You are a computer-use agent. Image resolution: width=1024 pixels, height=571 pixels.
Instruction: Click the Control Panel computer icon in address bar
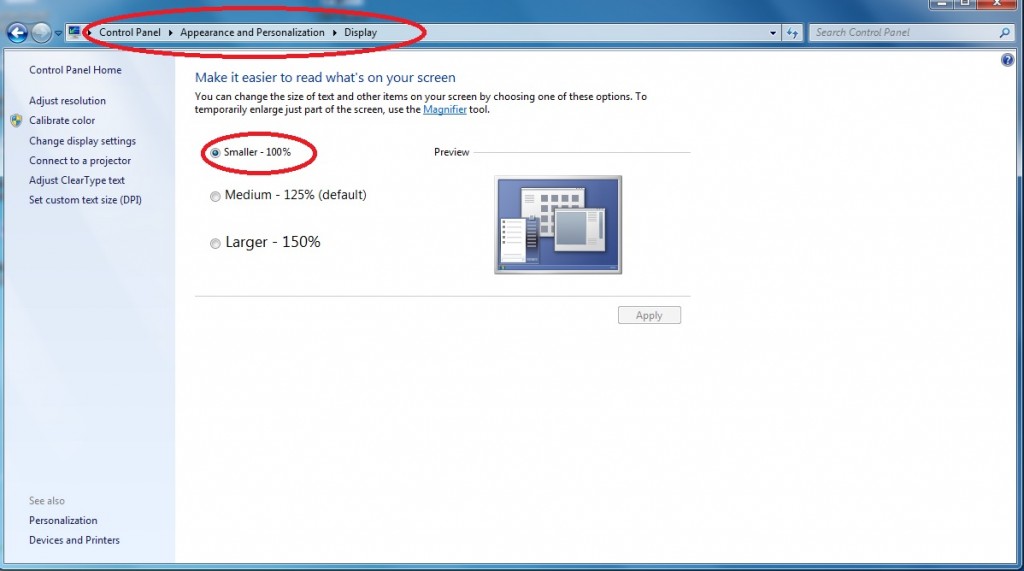click(x=74, y=32)
